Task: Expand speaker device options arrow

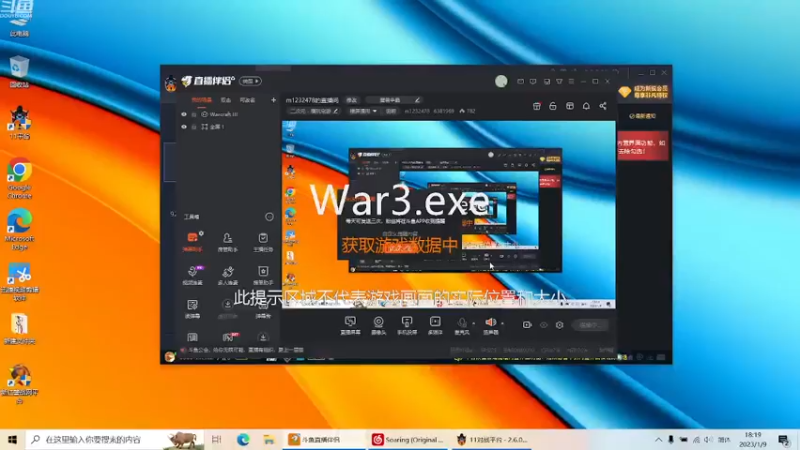Action: pos(503,323)
